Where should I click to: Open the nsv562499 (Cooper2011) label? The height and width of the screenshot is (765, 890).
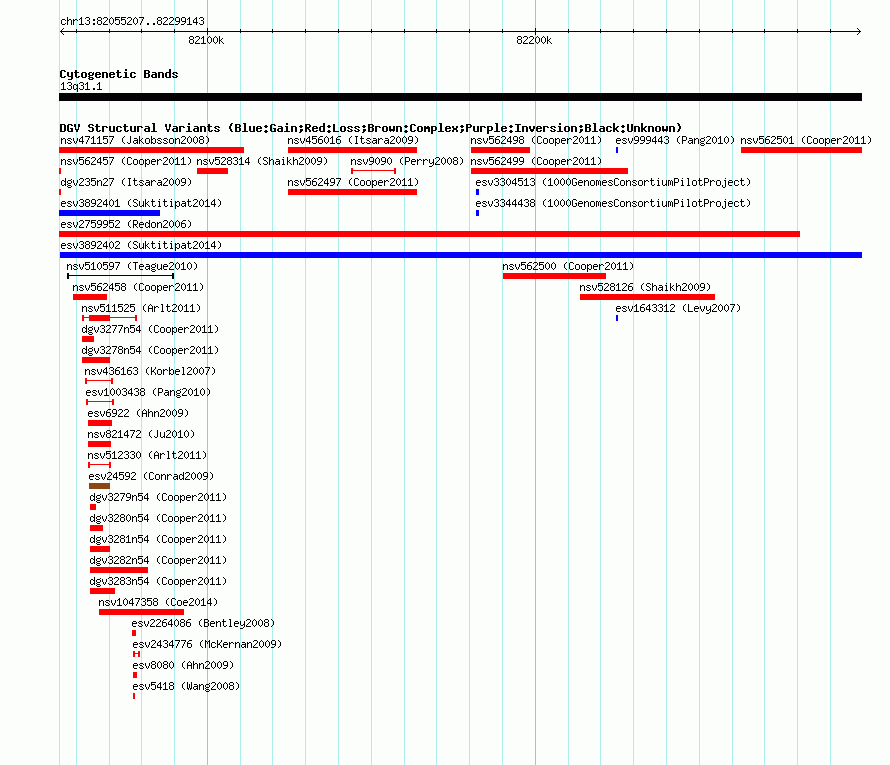536,161
